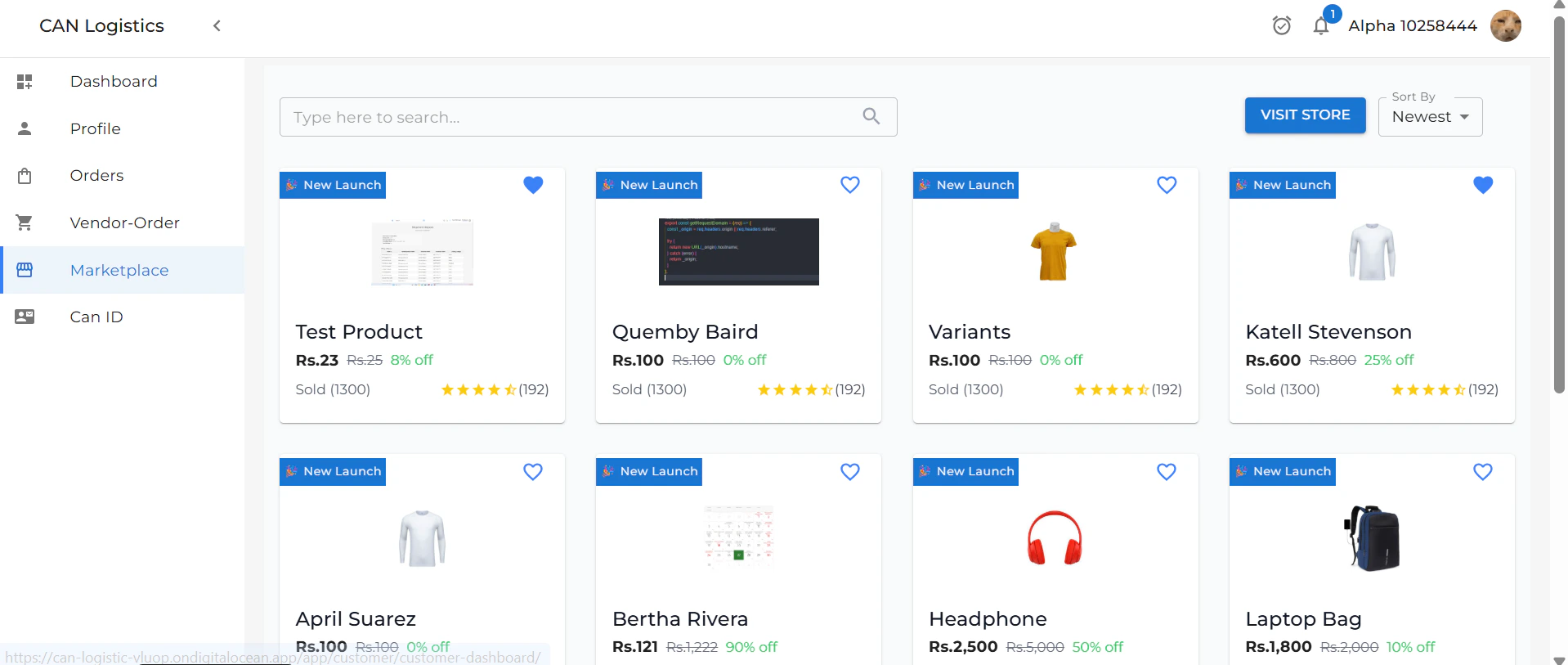Open the yellow t-shirt Variants image
The image size is (1568, 665).
point(1054,252)
